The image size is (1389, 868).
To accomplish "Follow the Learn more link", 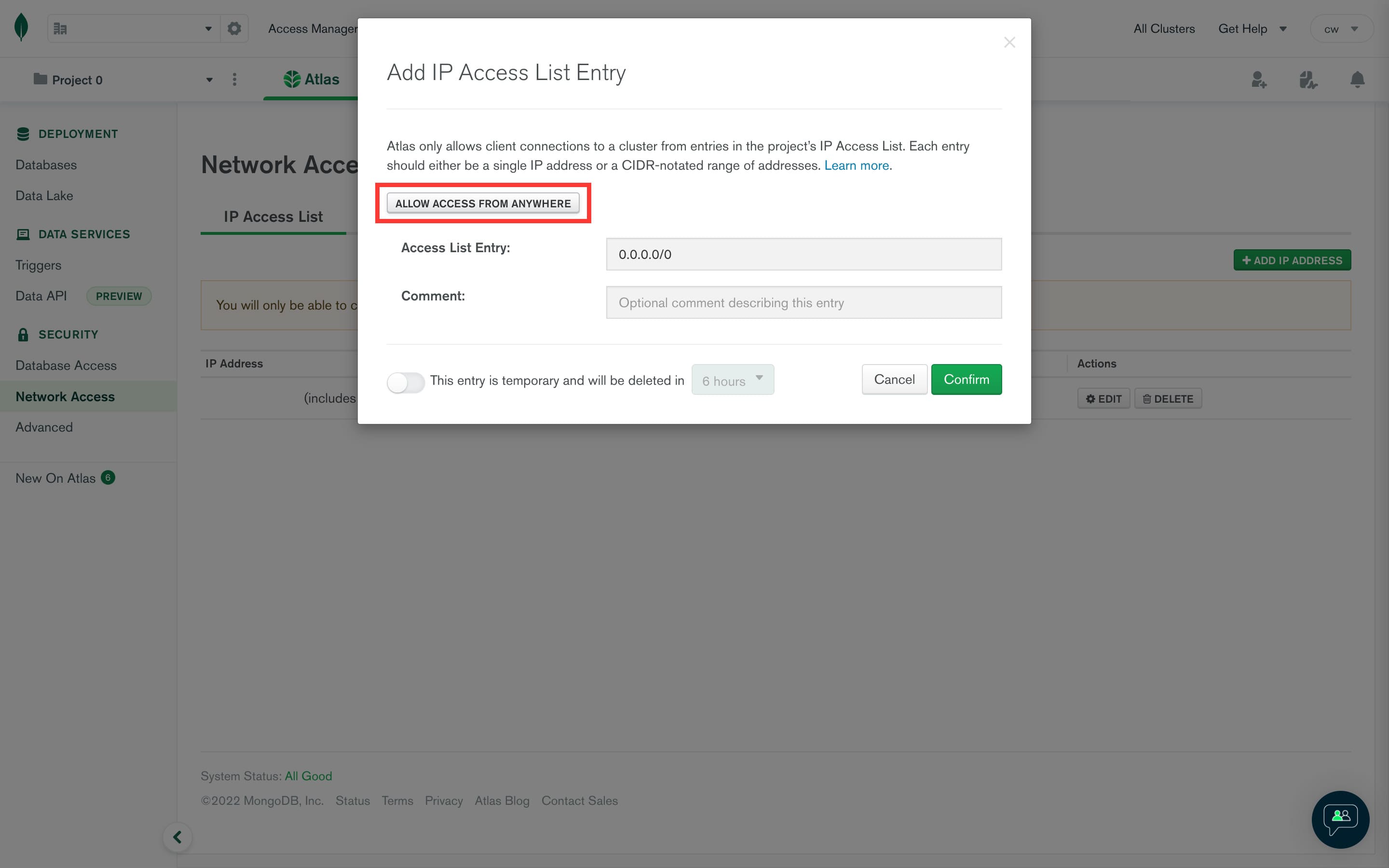I will (x=857, y=165).
